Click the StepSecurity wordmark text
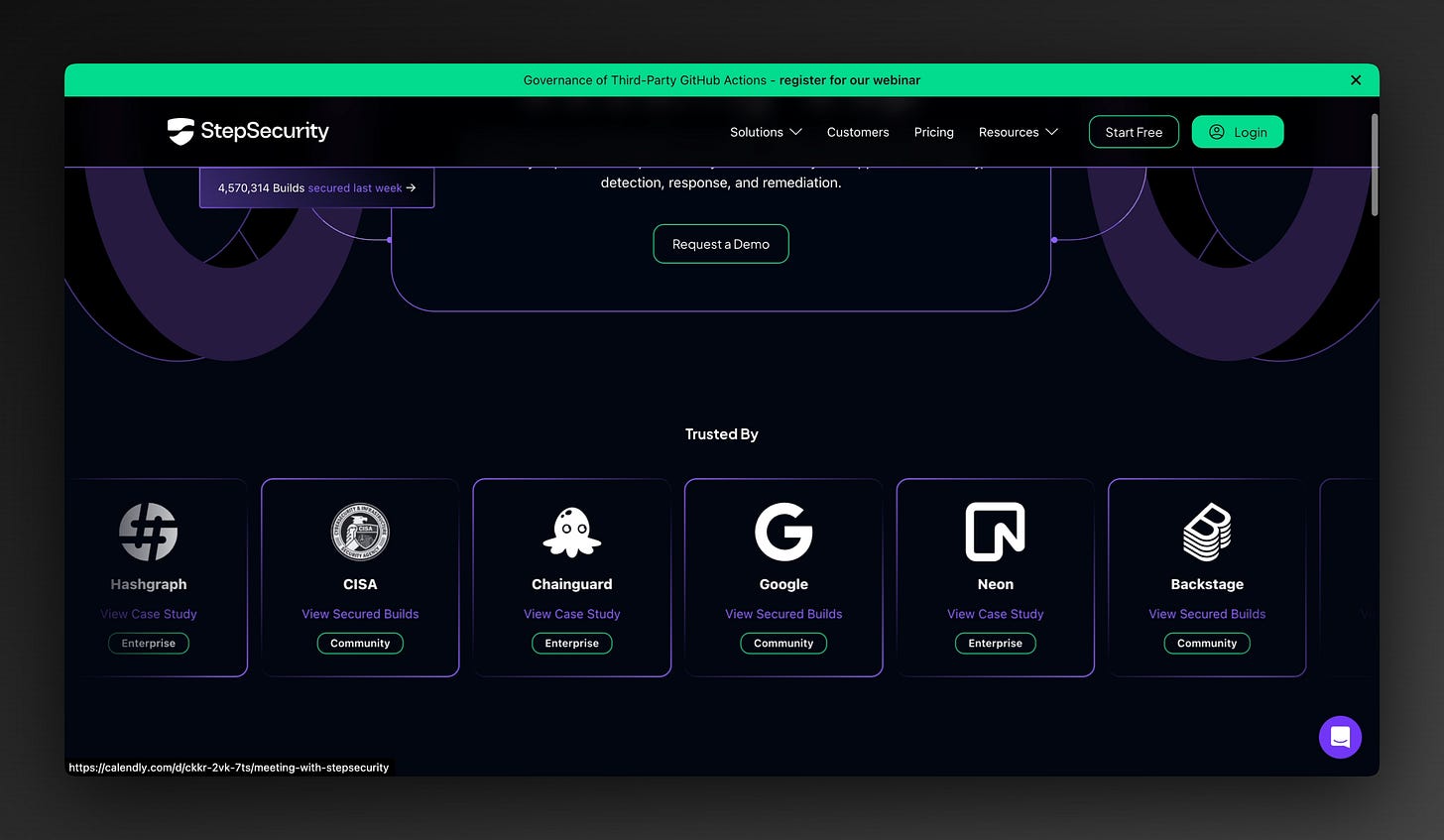 coord(265,131)
